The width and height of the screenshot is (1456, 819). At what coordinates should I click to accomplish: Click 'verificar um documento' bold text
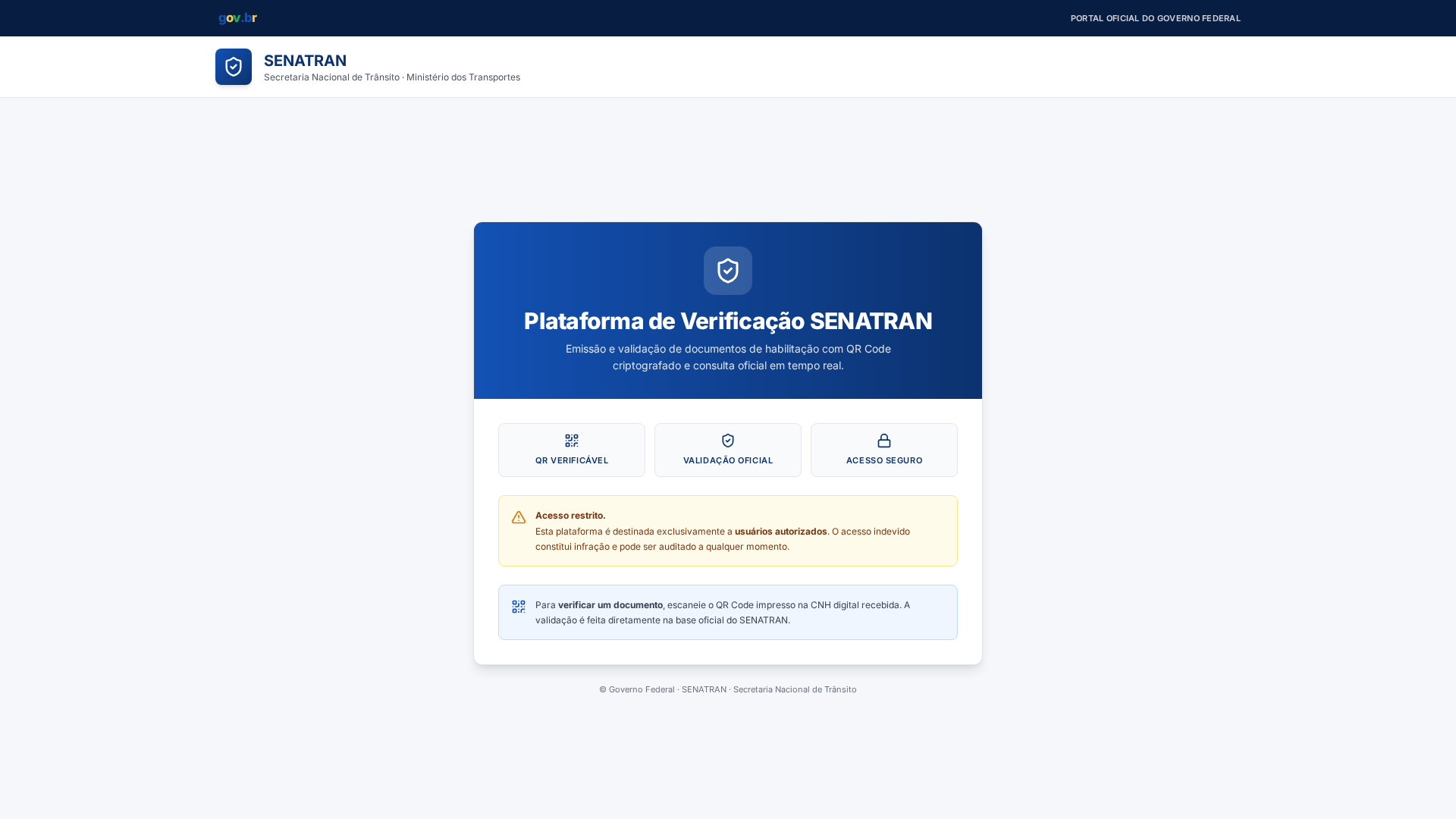point(610,605)
